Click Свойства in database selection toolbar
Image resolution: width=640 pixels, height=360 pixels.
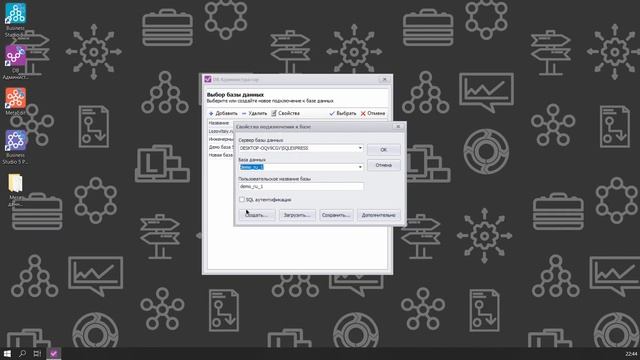pyautogui.click(x=285, y=113)
